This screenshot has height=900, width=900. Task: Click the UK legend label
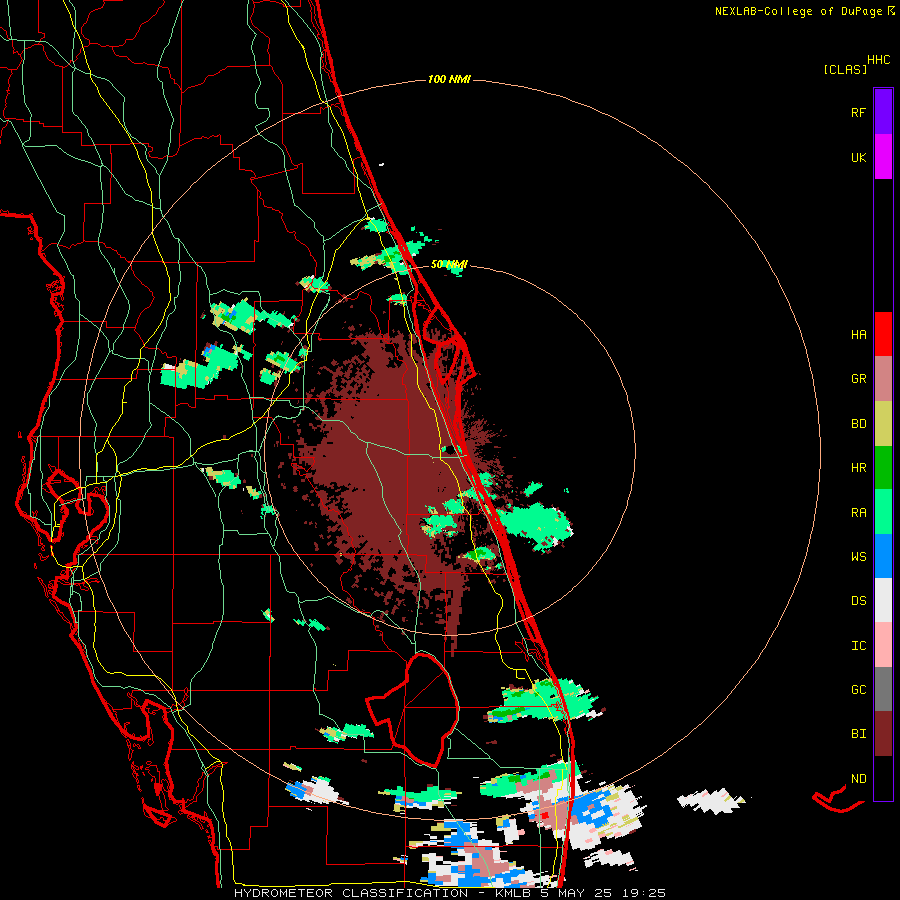pyautogui.click(x=858, y=157)
